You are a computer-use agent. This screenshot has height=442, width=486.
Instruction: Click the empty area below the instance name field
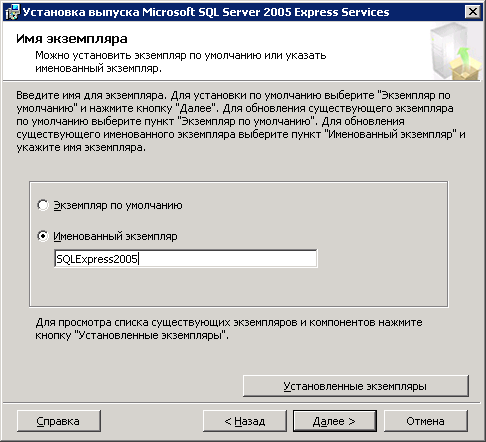click(x=239, y=286)
